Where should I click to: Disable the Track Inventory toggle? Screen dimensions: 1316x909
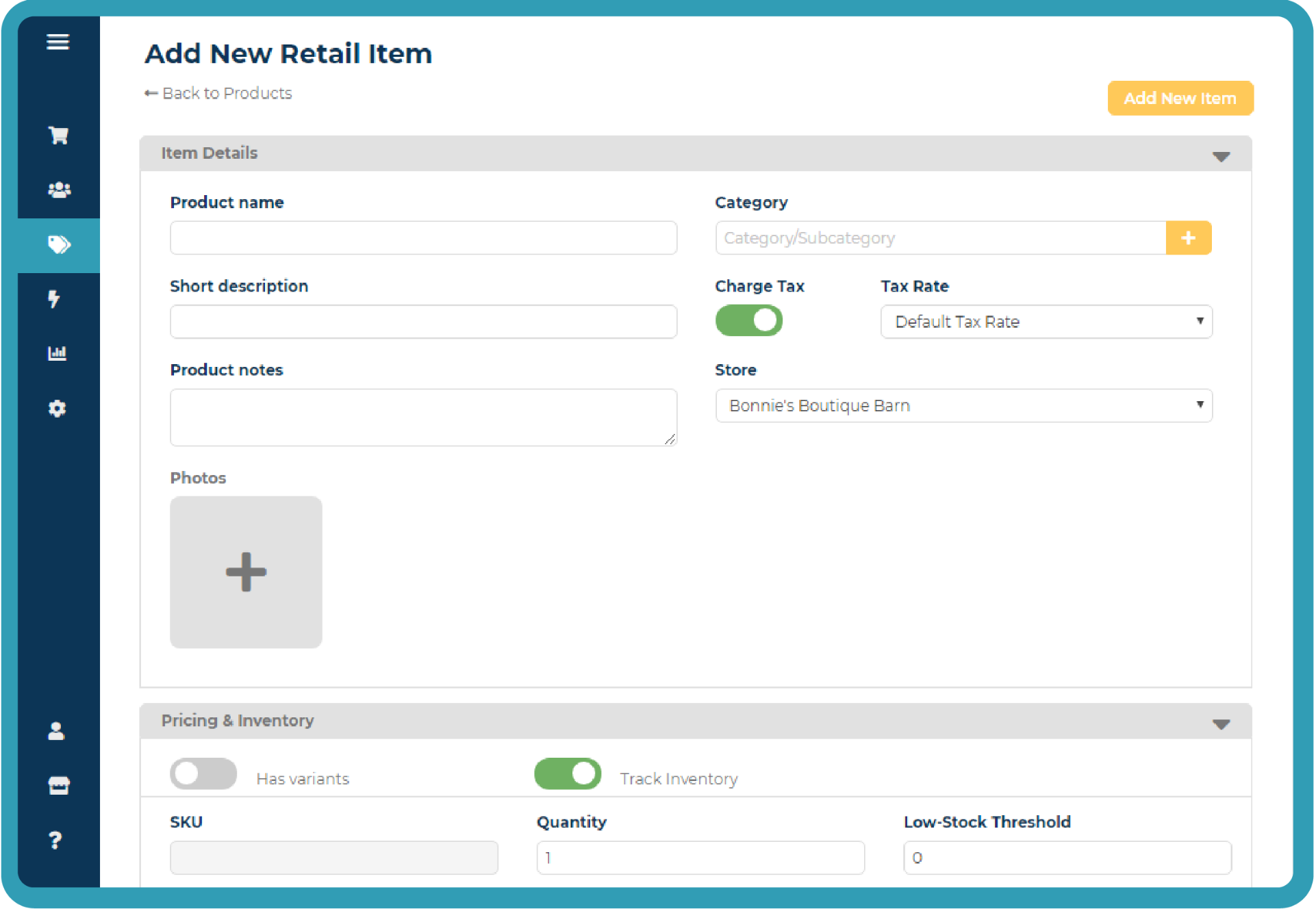pos(568,774)
